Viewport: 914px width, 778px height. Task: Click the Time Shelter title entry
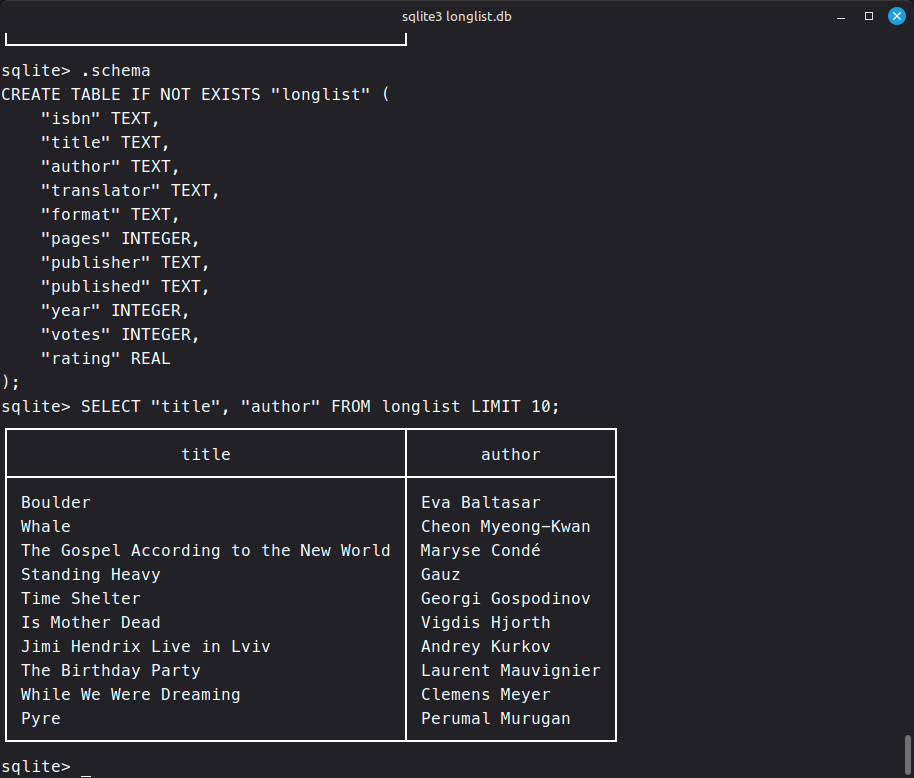(81, 599)
